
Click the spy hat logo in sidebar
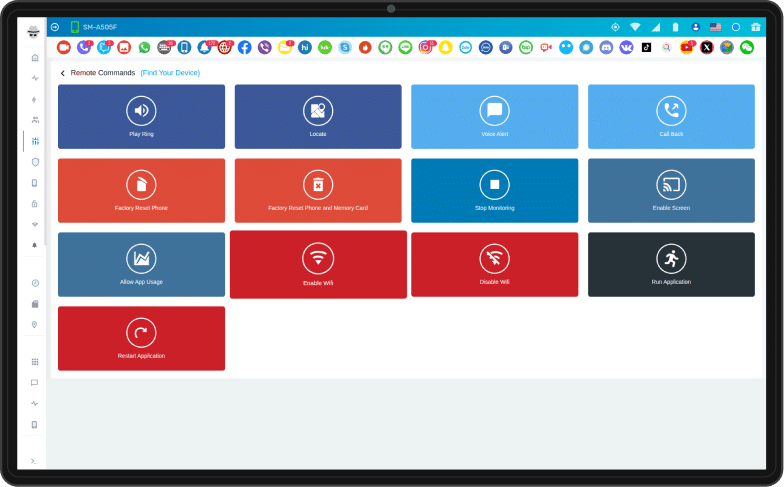pyautogui.click(x=34, y=31)
